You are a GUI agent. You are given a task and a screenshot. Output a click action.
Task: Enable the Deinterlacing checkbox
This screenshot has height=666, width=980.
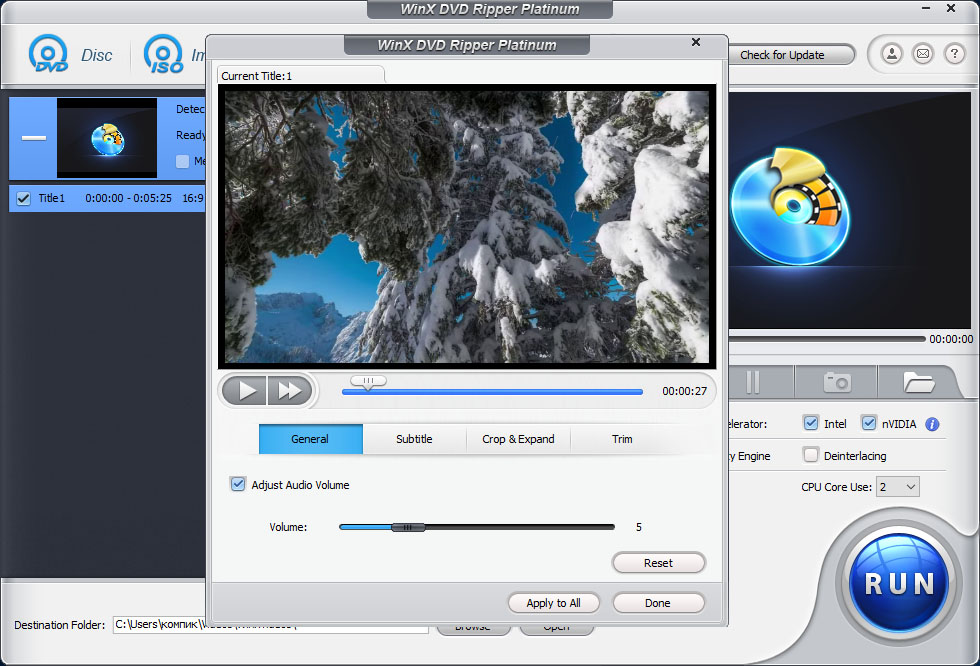tap(811, 455)
